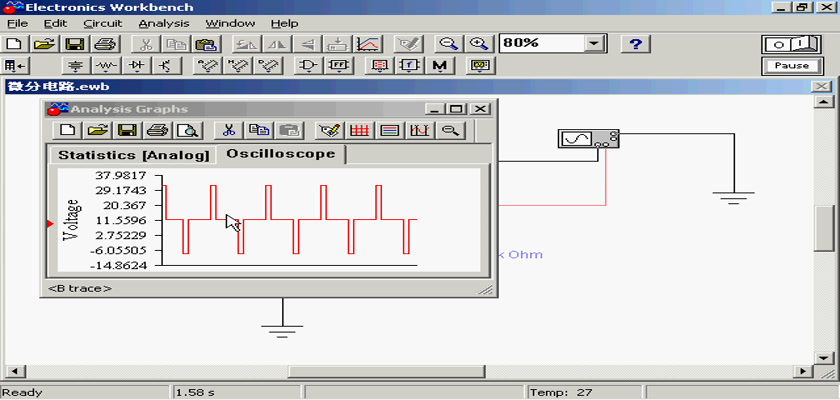Image resolution: width=840 pixels, height=400 pixels.
Task: Maximize the Analysis Graphs window
Action: click(456, 109)
